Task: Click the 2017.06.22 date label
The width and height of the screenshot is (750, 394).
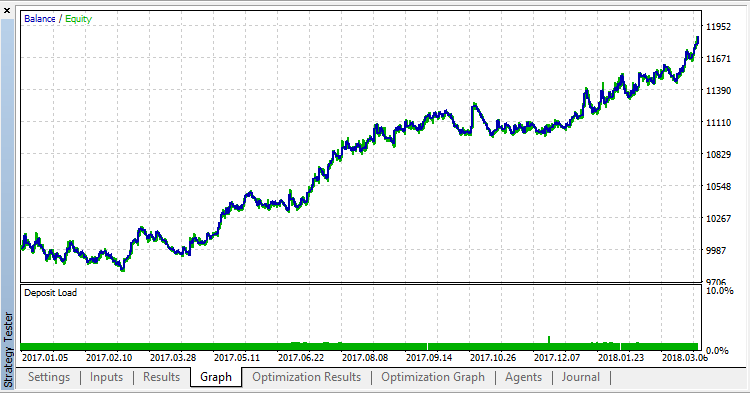Action: pos(301,357)
